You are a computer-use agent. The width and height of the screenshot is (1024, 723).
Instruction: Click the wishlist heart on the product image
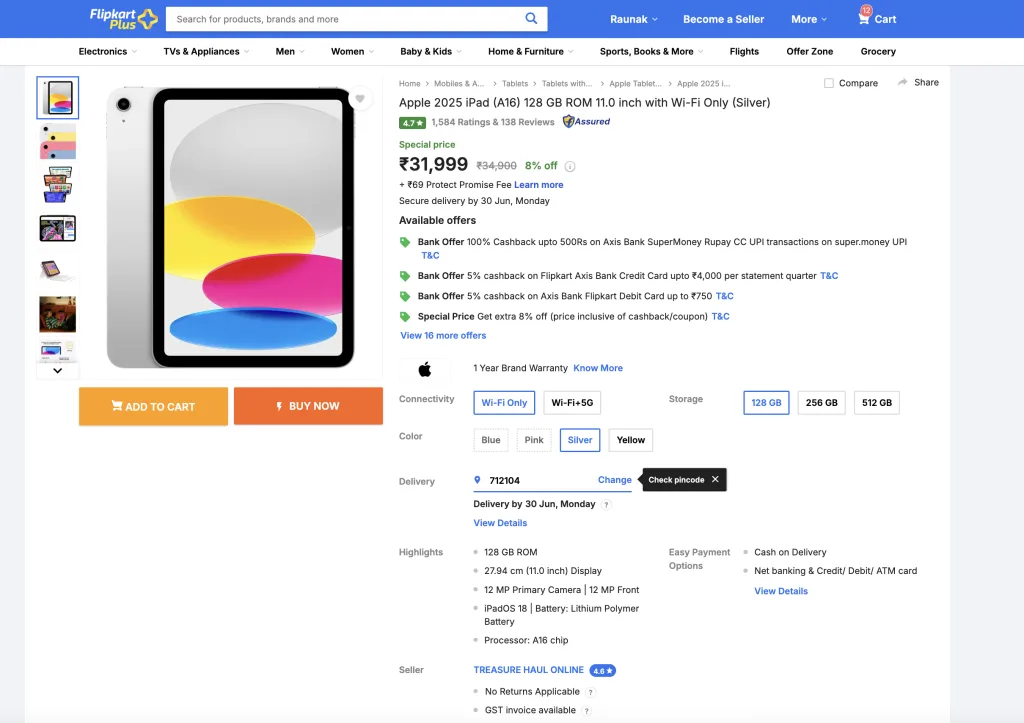[360, 98]
